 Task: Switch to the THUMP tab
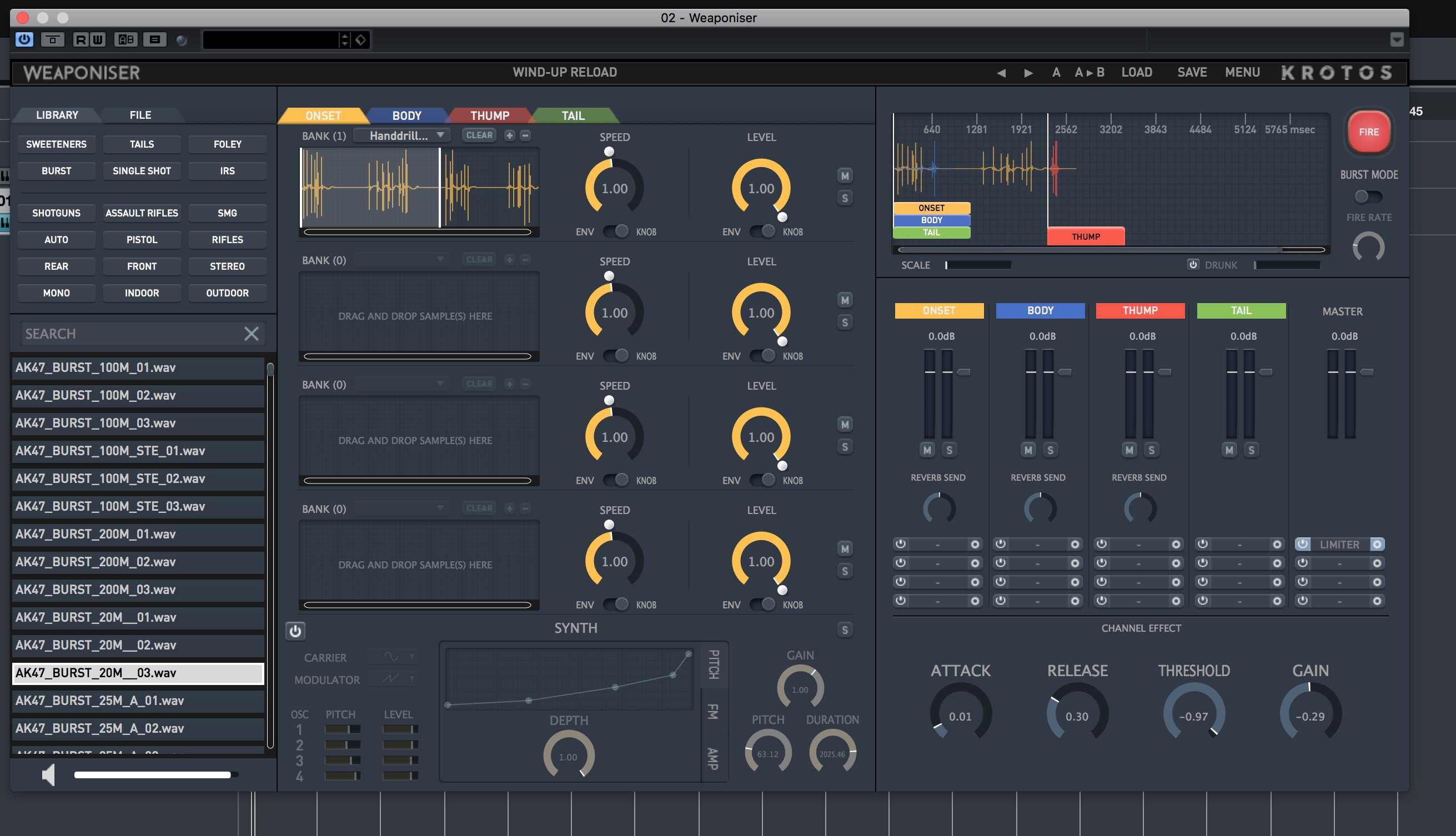(490, 115)
